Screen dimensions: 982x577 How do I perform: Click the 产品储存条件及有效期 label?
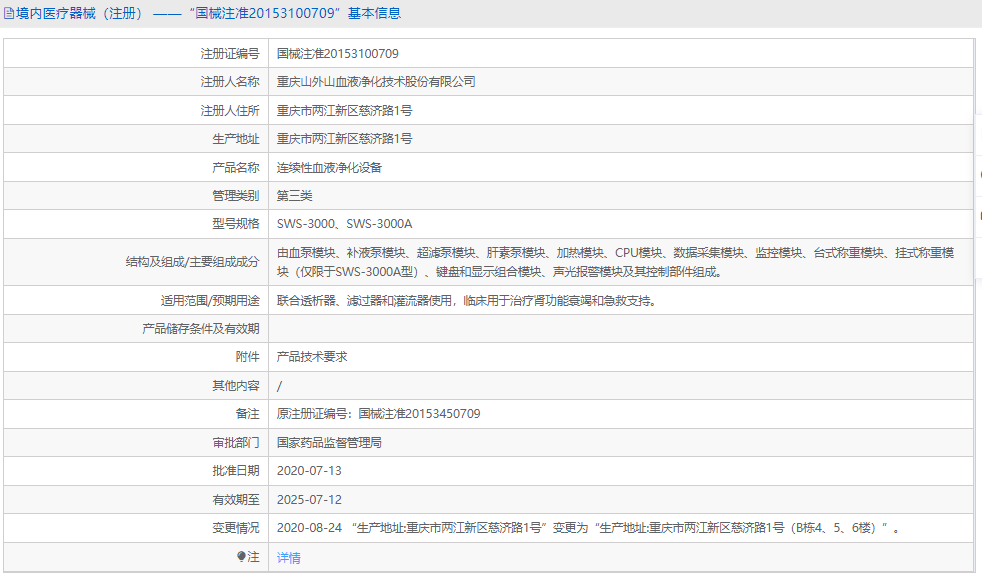point(200,328)
